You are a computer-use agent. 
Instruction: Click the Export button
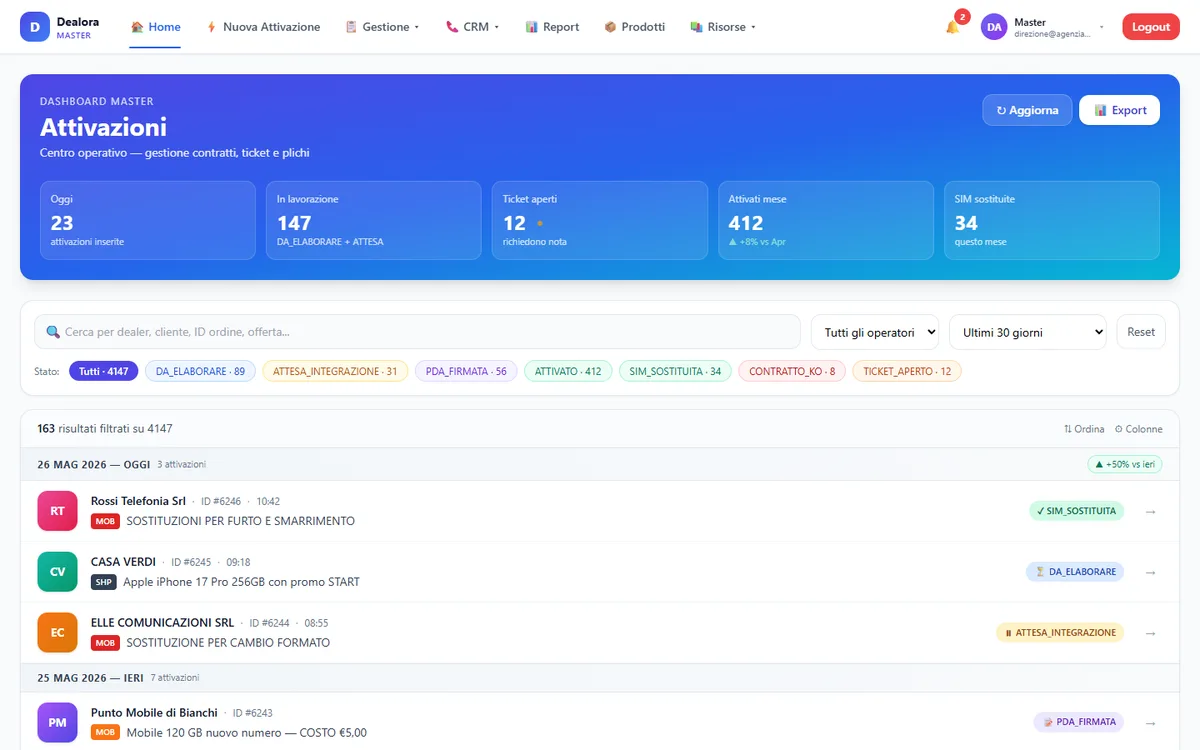pos(1119,110)
